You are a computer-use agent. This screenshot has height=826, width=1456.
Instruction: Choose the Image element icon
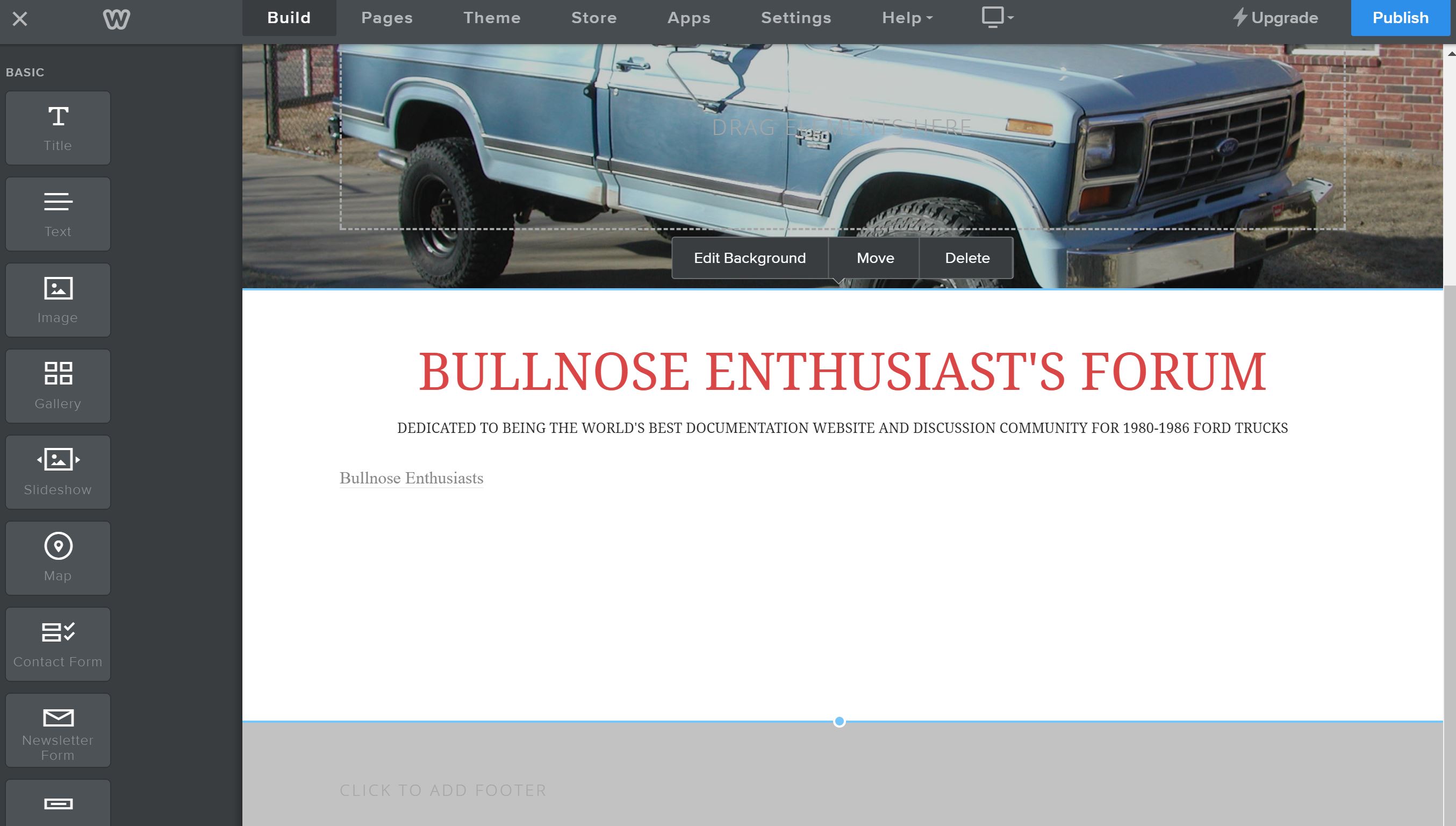pyautogui.click(x=58, y=300)
